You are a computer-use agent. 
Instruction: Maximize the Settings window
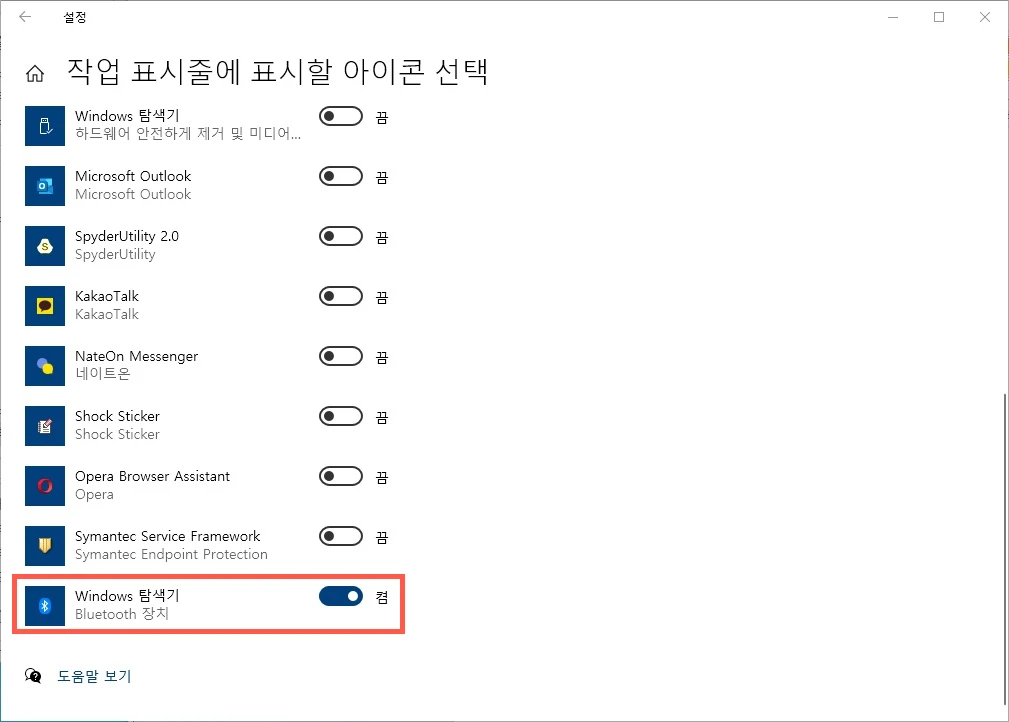[x=939, y=17]
